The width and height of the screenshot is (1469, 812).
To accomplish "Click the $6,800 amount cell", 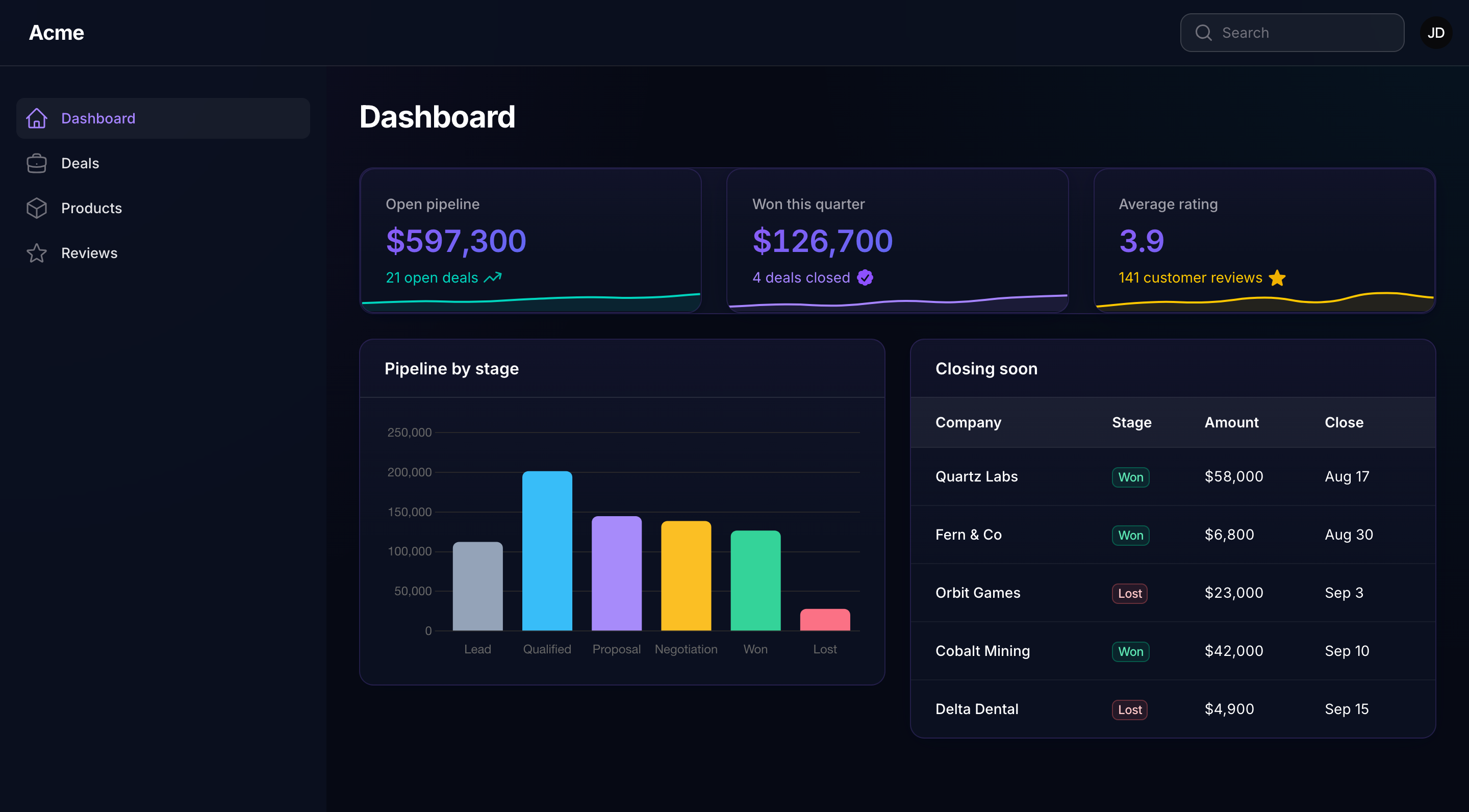I will [x=1229, y=535].
